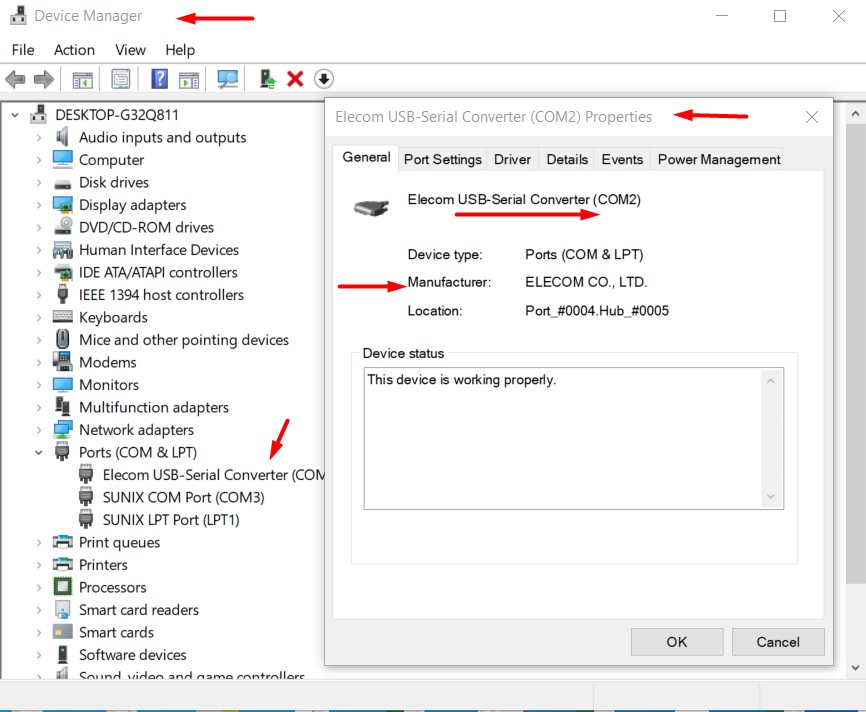Click the Print queues printer icon
The image size is (866, 712).
pos(62,541)
